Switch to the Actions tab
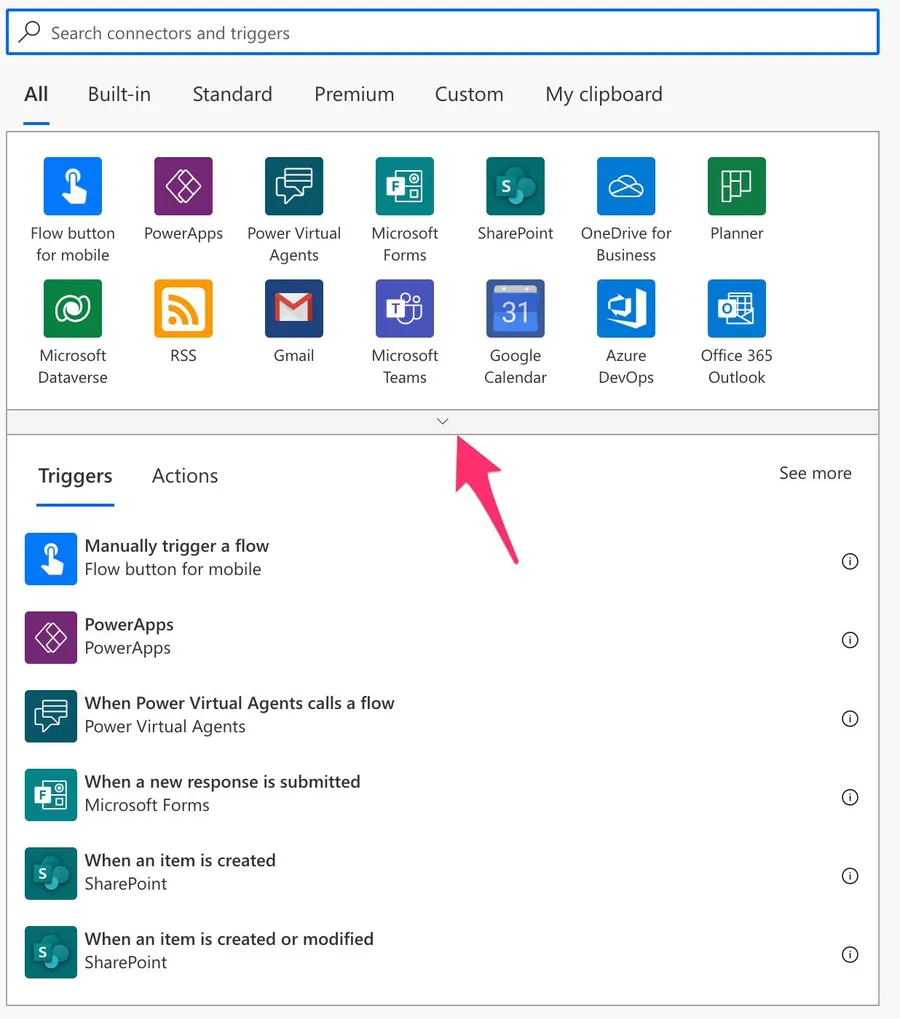 (x=185, y=476)
